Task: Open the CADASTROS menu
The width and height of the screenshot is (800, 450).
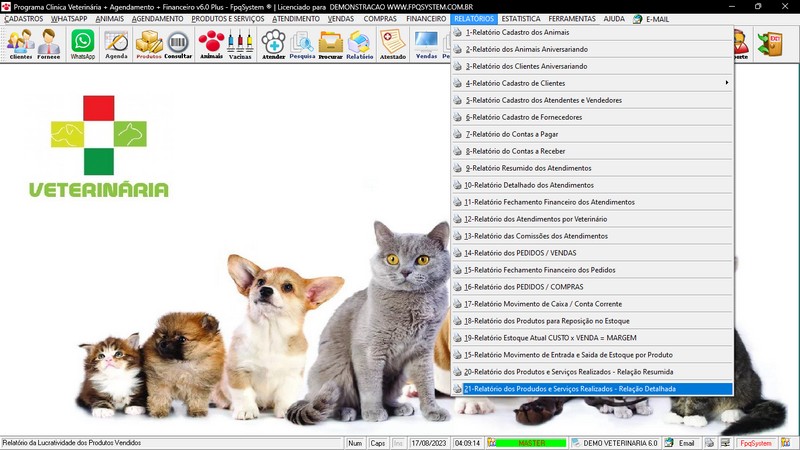Action: 23,19
